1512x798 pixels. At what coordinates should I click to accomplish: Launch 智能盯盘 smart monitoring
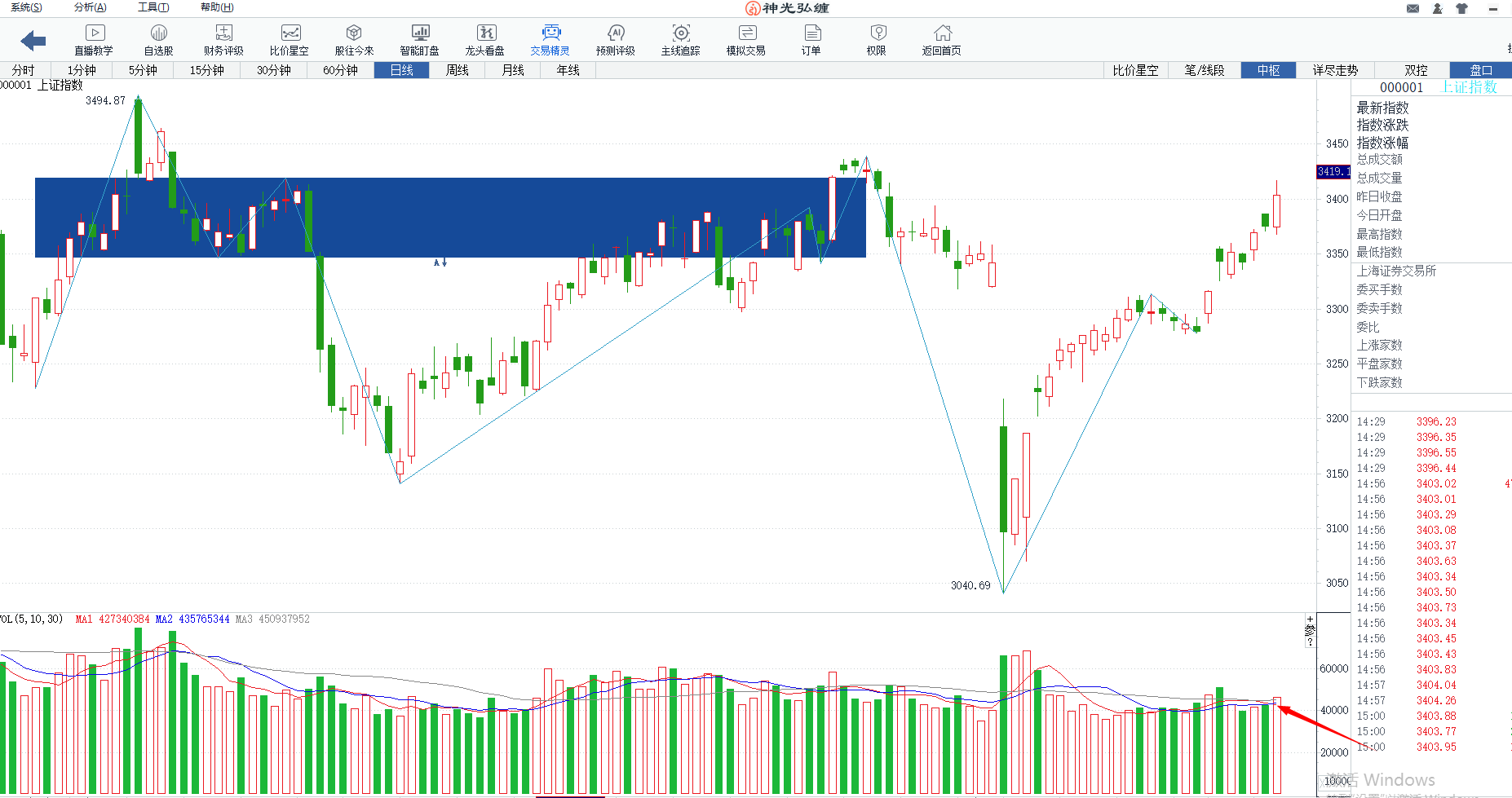click(420, 33)
